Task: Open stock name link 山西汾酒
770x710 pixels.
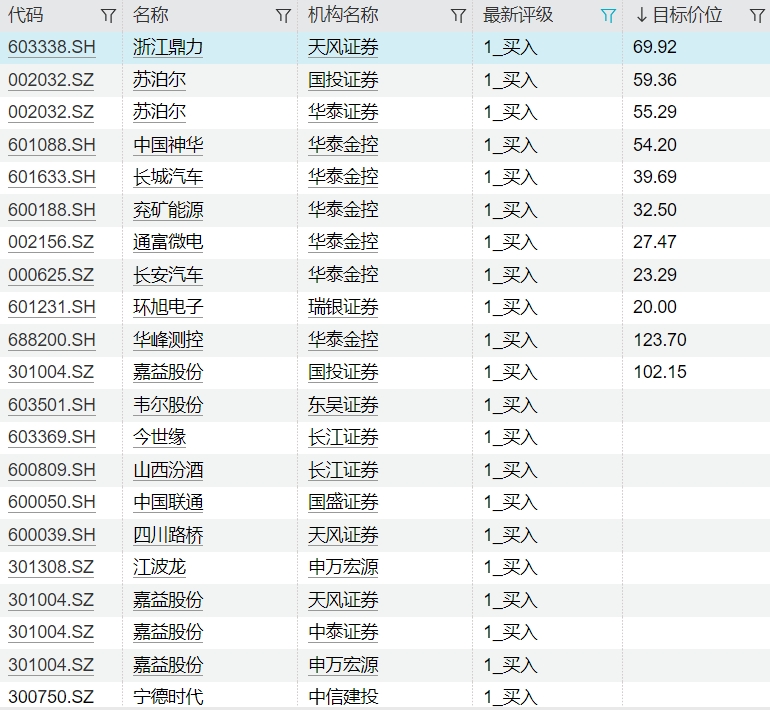Action: [168, 470]
